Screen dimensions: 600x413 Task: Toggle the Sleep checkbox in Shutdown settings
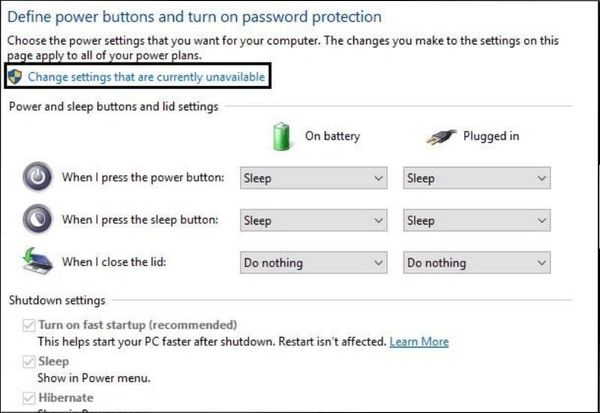27,362
